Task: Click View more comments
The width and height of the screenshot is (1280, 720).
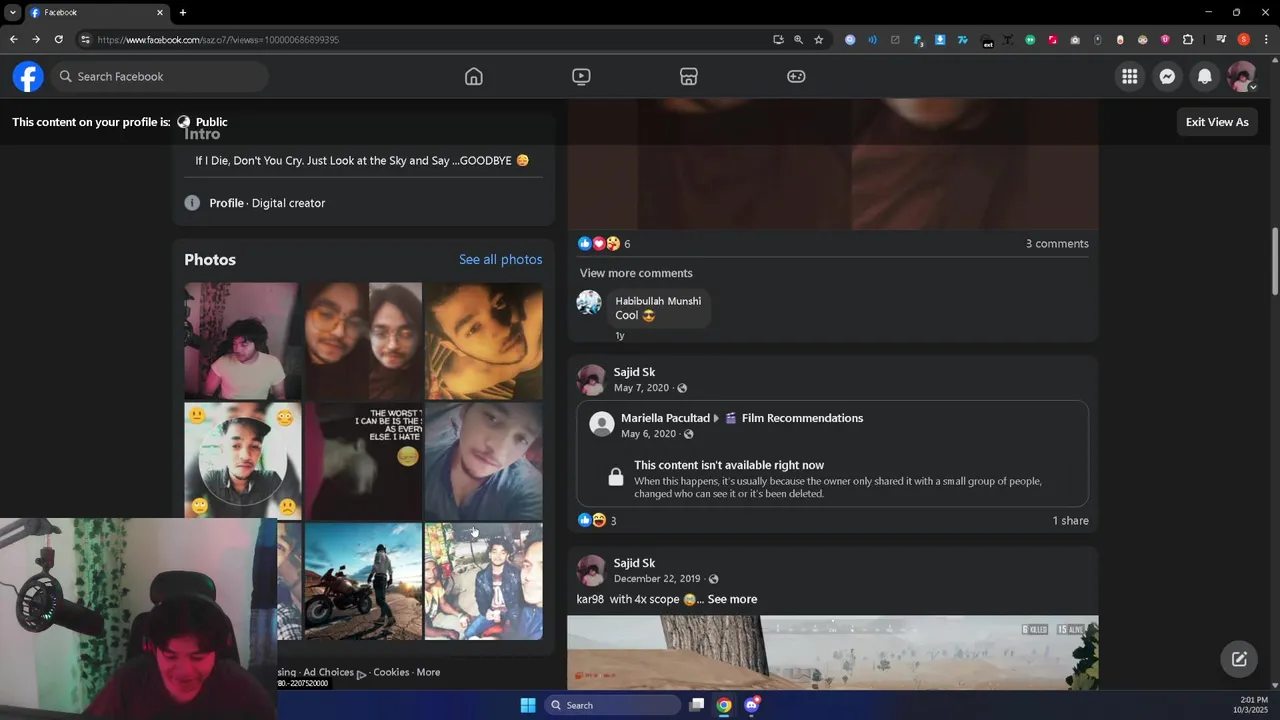Action: [636, 273]
